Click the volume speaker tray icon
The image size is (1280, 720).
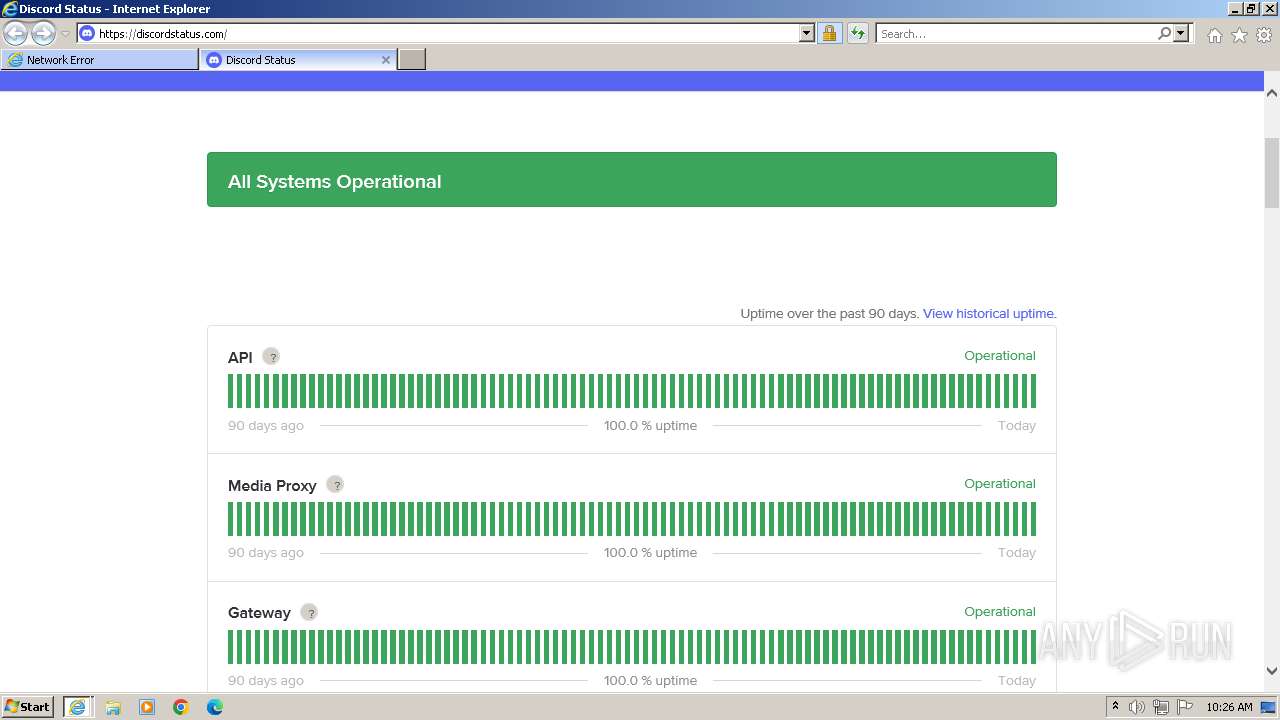[x=1137, y=707]
